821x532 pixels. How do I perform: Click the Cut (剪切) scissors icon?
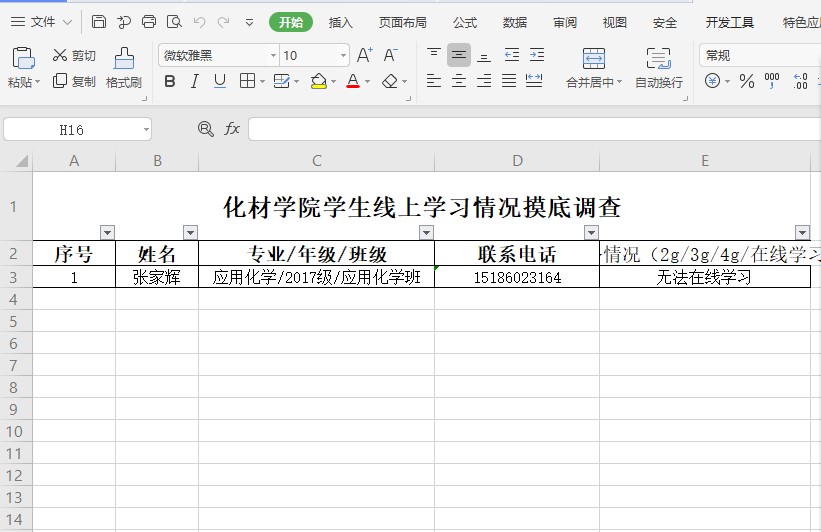click(x=60, y=56)
